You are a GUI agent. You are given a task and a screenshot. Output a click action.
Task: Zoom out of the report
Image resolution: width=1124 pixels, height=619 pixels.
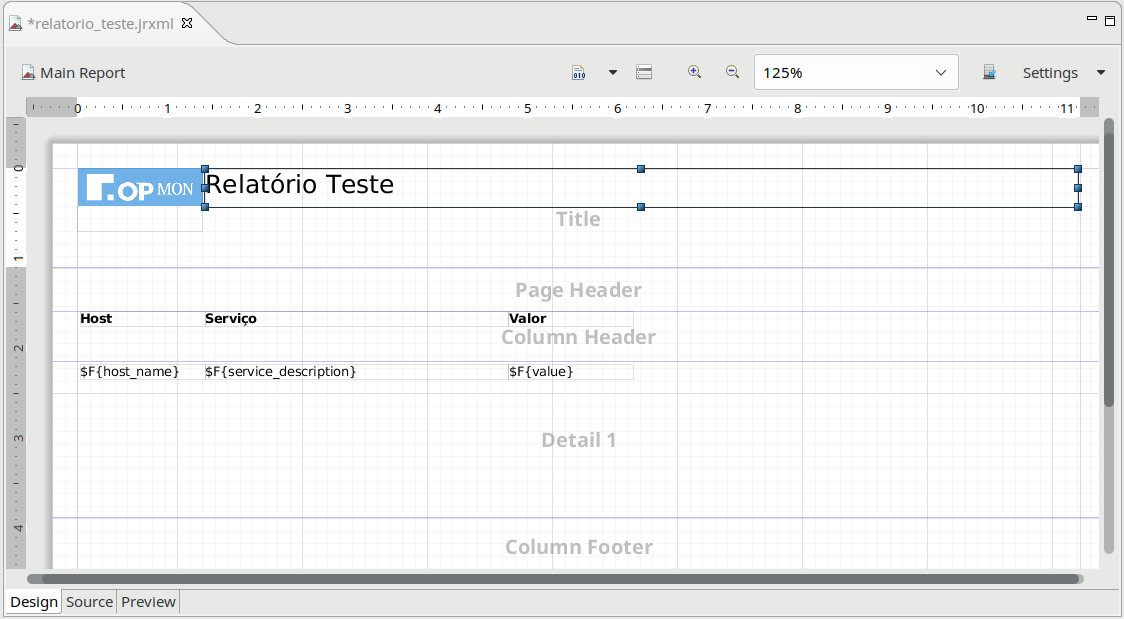tap(732, 72)
